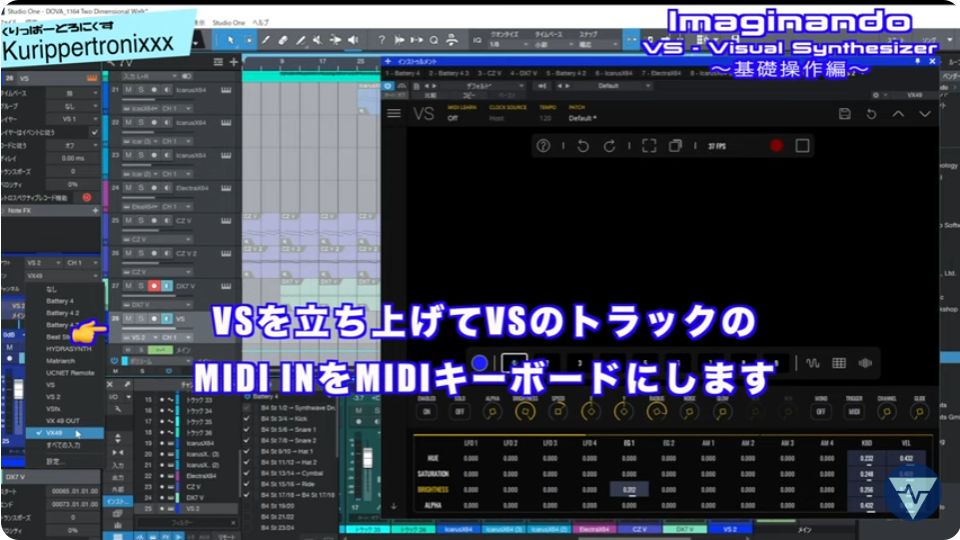Mute track 28 VS

coord(129,318)
